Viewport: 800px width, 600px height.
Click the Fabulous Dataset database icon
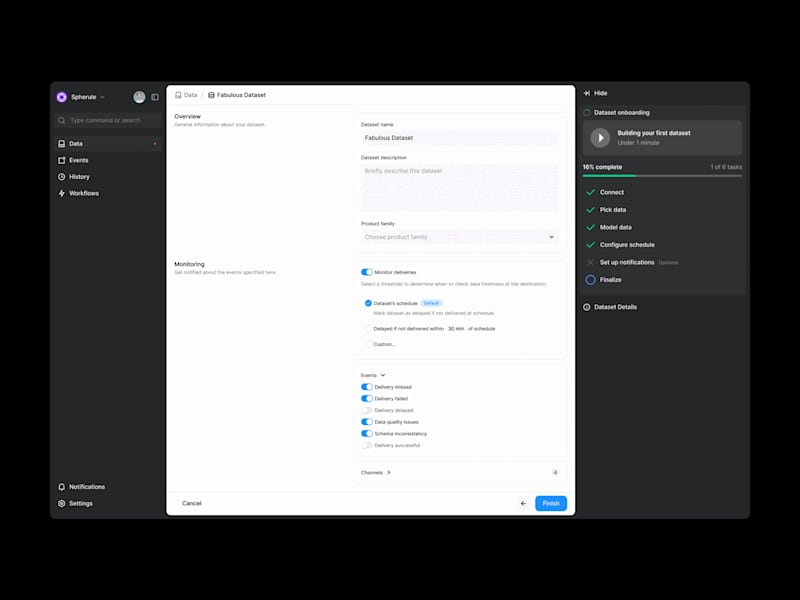(211, 95)
